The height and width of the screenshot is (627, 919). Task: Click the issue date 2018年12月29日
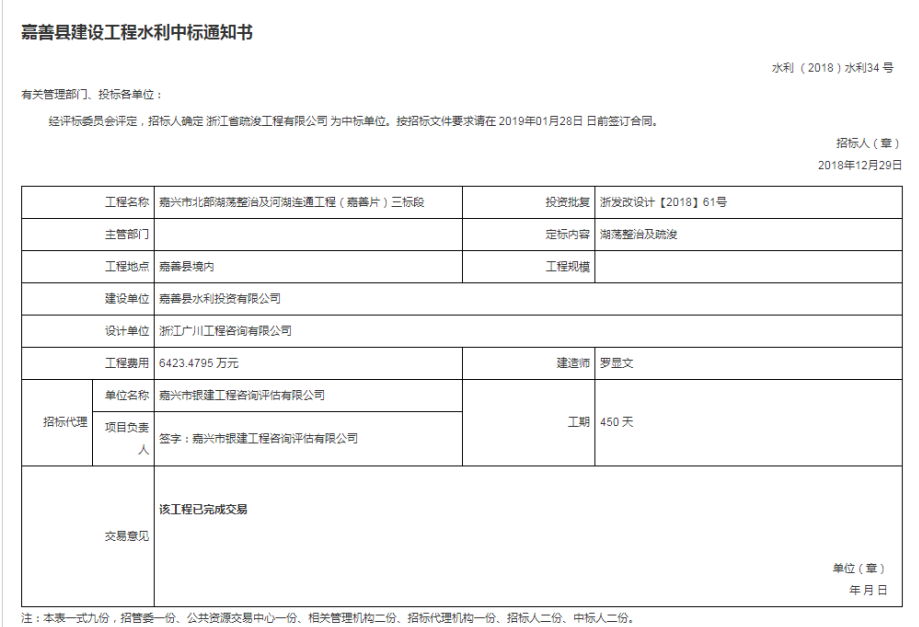859,164
